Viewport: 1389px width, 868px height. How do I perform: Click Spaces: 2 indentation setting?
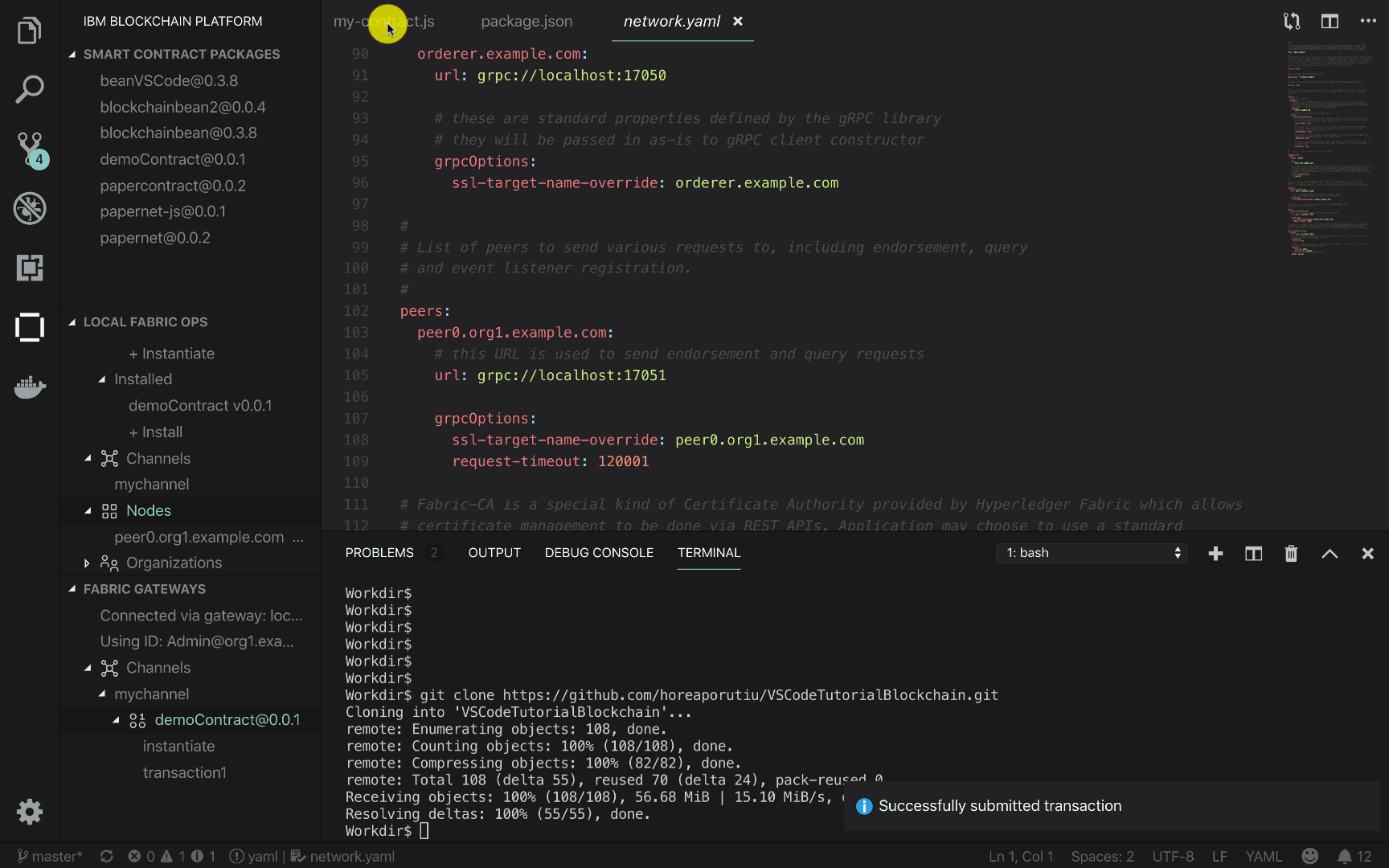1102,857
